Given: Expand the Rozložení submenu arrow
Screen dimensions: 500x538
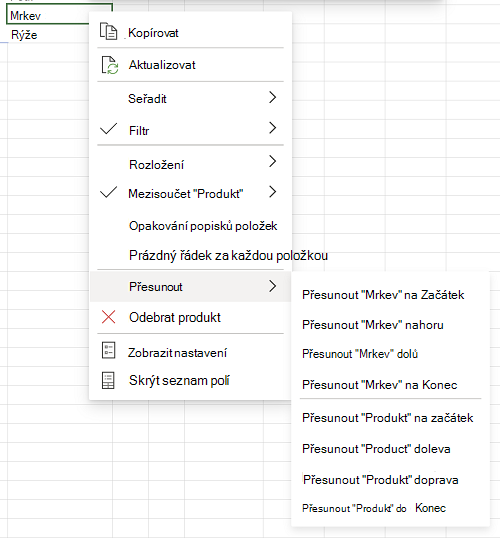Looking at the screenshot, I should tap(272, 161).
